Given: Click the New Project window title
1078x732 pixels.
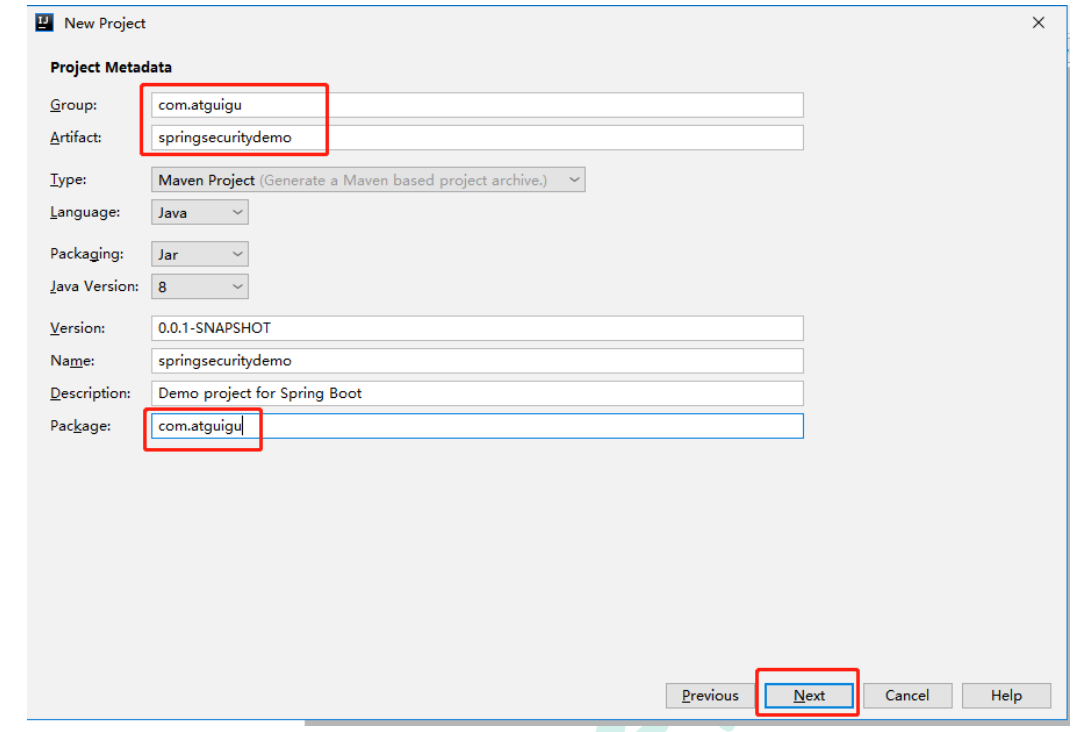Looking at the screenshot, I should [x=104, y=23].
